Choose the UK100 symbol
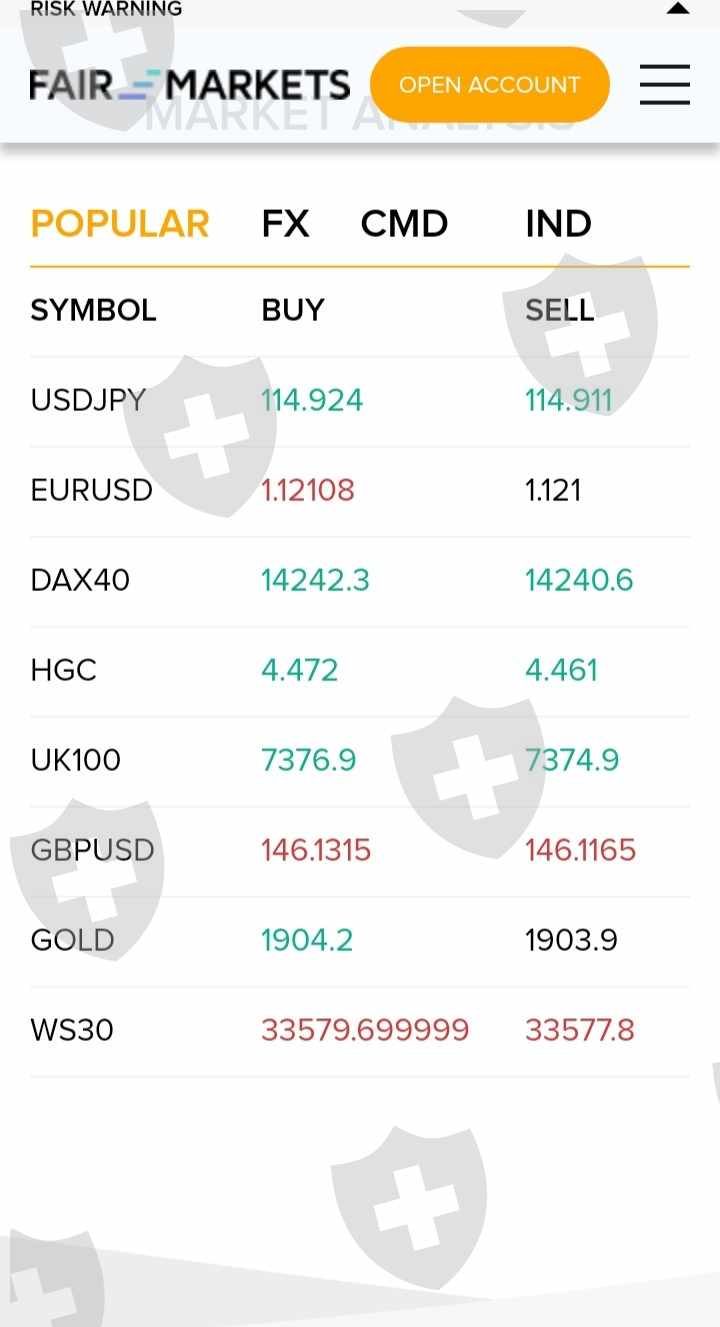This screenshot has width=720, height=1327. [x=76, y=761]
